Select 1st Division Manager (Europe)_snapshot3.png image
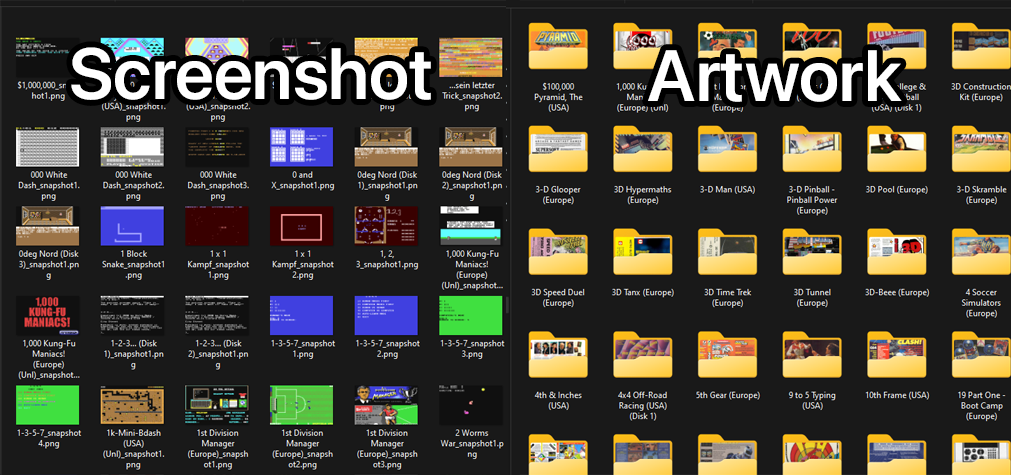 (387, 405)
